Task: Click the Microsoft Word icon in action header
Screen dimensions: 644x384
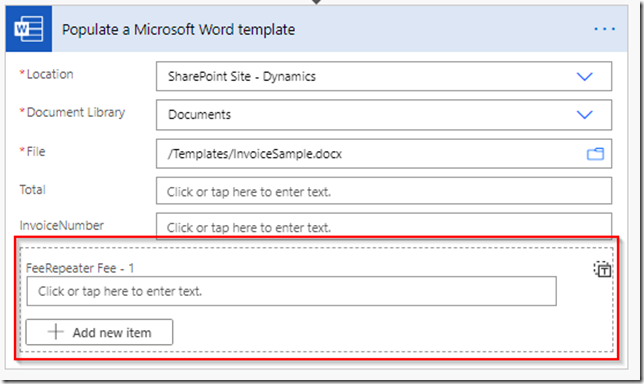Action: (29, 29)
